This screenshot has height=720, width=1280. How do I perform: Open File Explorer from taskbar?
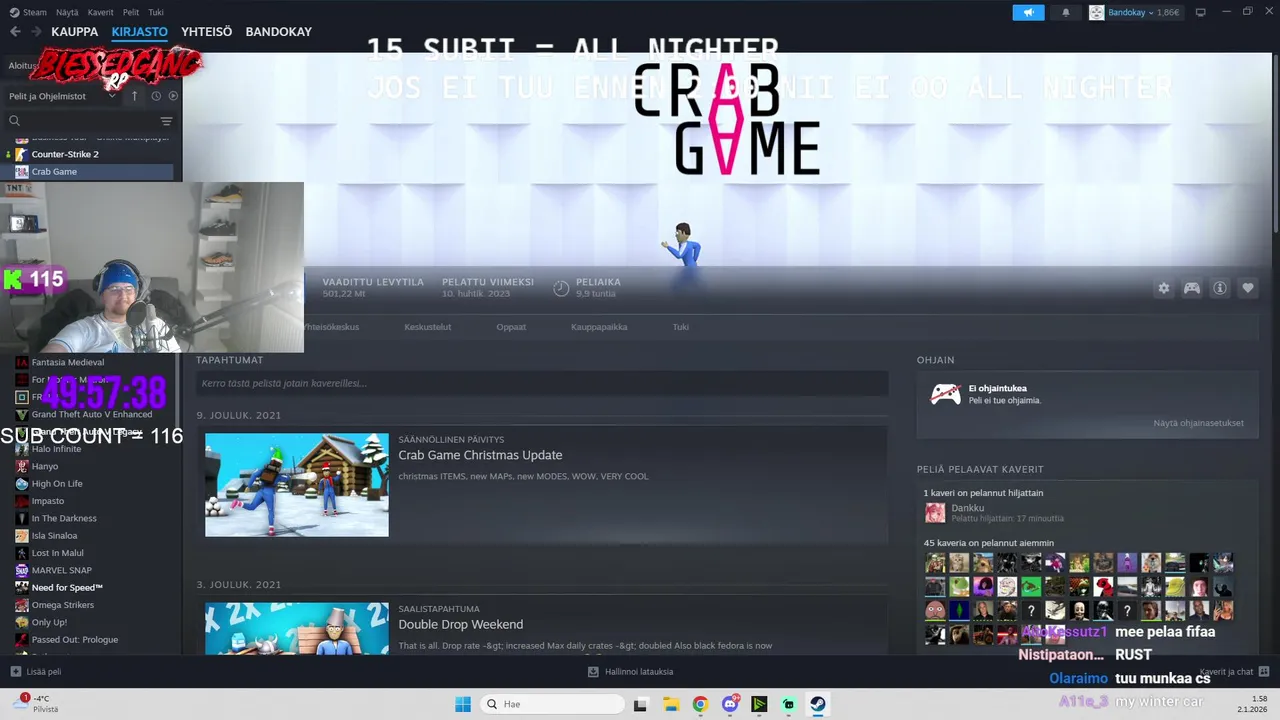coord(671,704)
